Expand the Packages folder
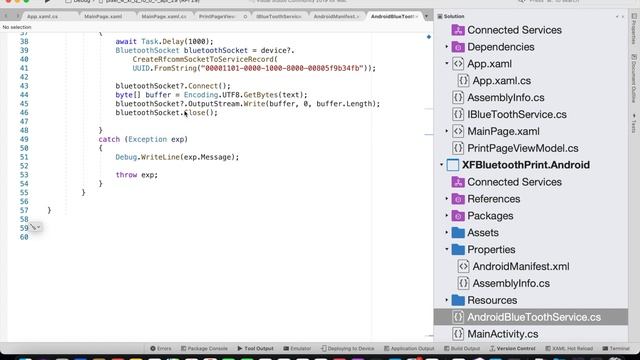This screenshot has height=360, width=640. pyautogui.click(x=447, y=216)
